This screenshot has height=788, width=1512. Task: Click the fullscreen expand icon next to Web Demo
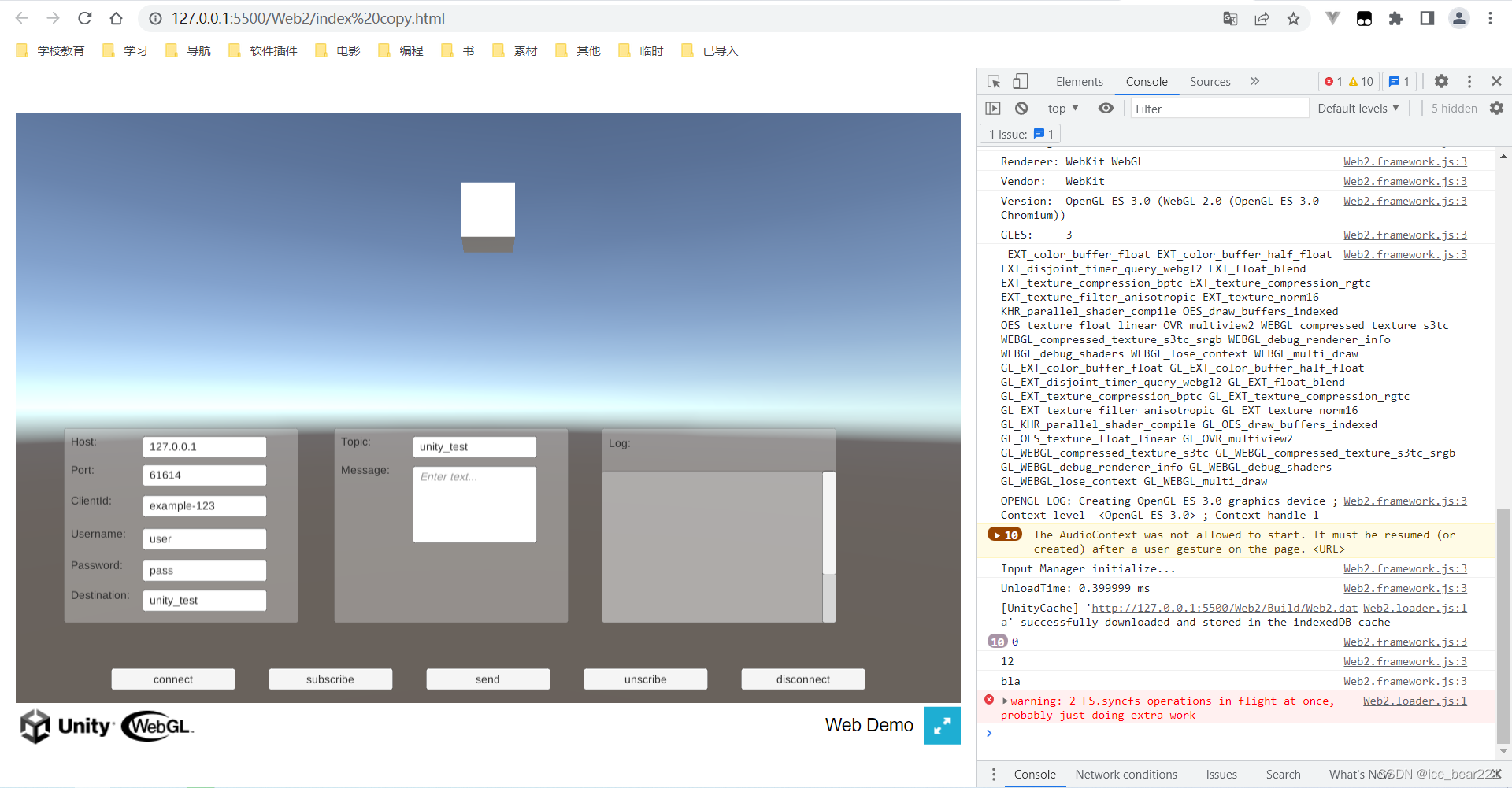click(942, 725)
